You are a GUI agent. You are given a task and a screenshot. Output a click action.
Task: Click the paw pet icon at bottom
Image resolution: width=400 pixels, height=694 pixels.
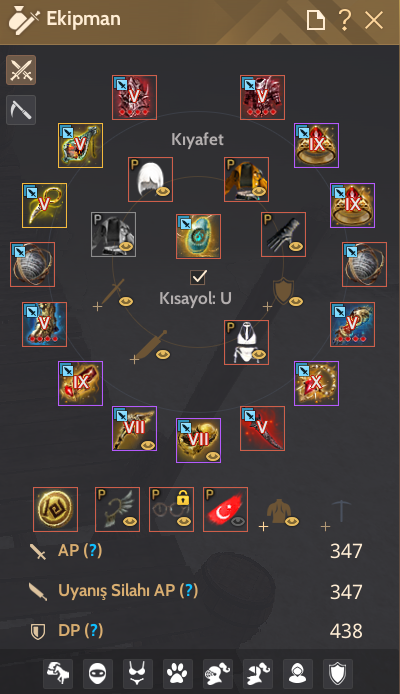pos(177,674)
